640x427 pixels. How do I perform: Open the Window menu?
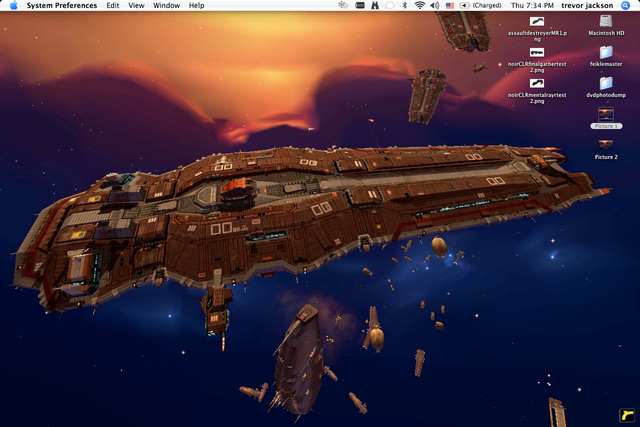(166, 5)
